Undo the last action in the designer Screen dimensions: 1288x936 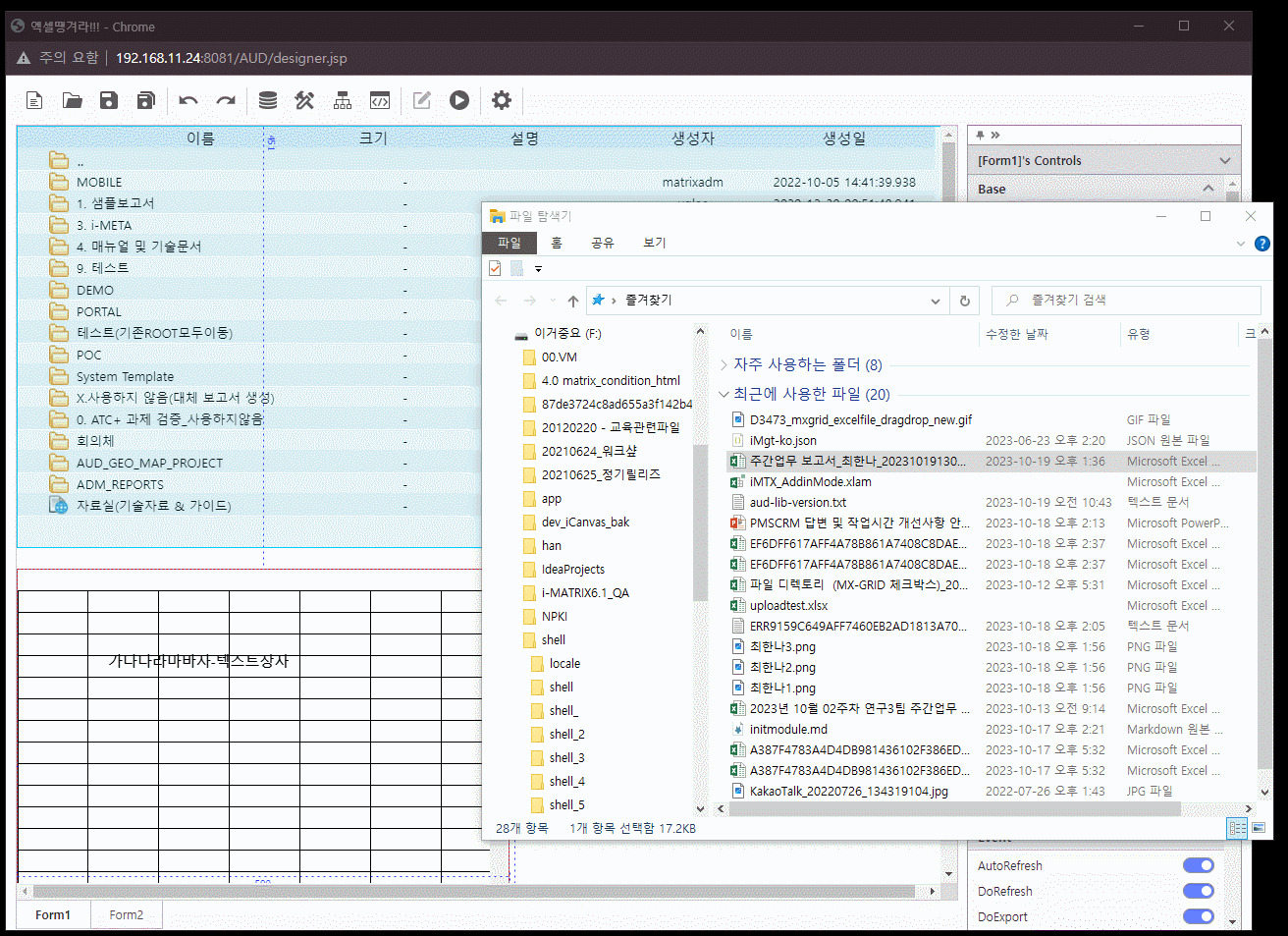[x=188, y=100]
